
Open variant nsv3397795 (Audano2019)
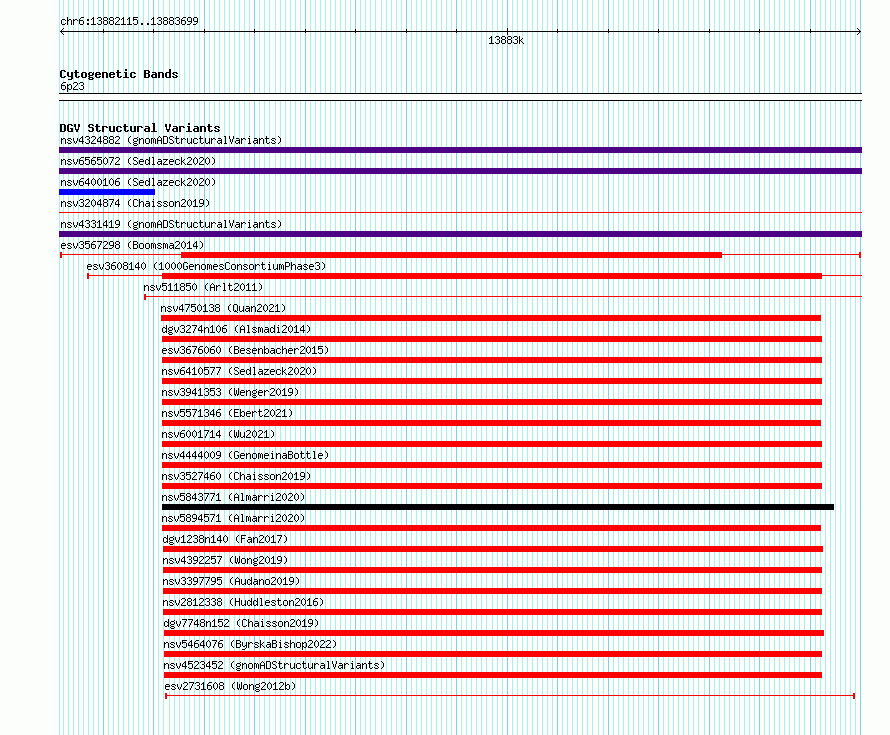pos(231,581)
